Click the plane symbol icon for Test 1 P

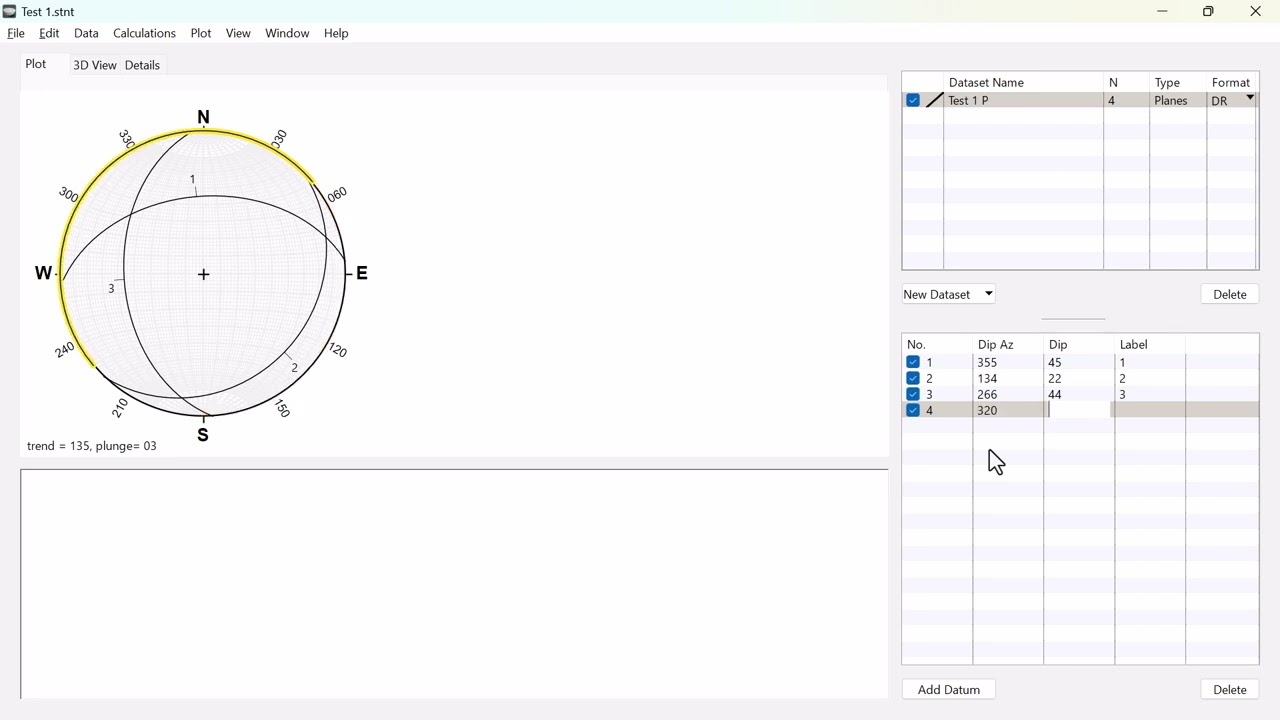click(935, 101)
